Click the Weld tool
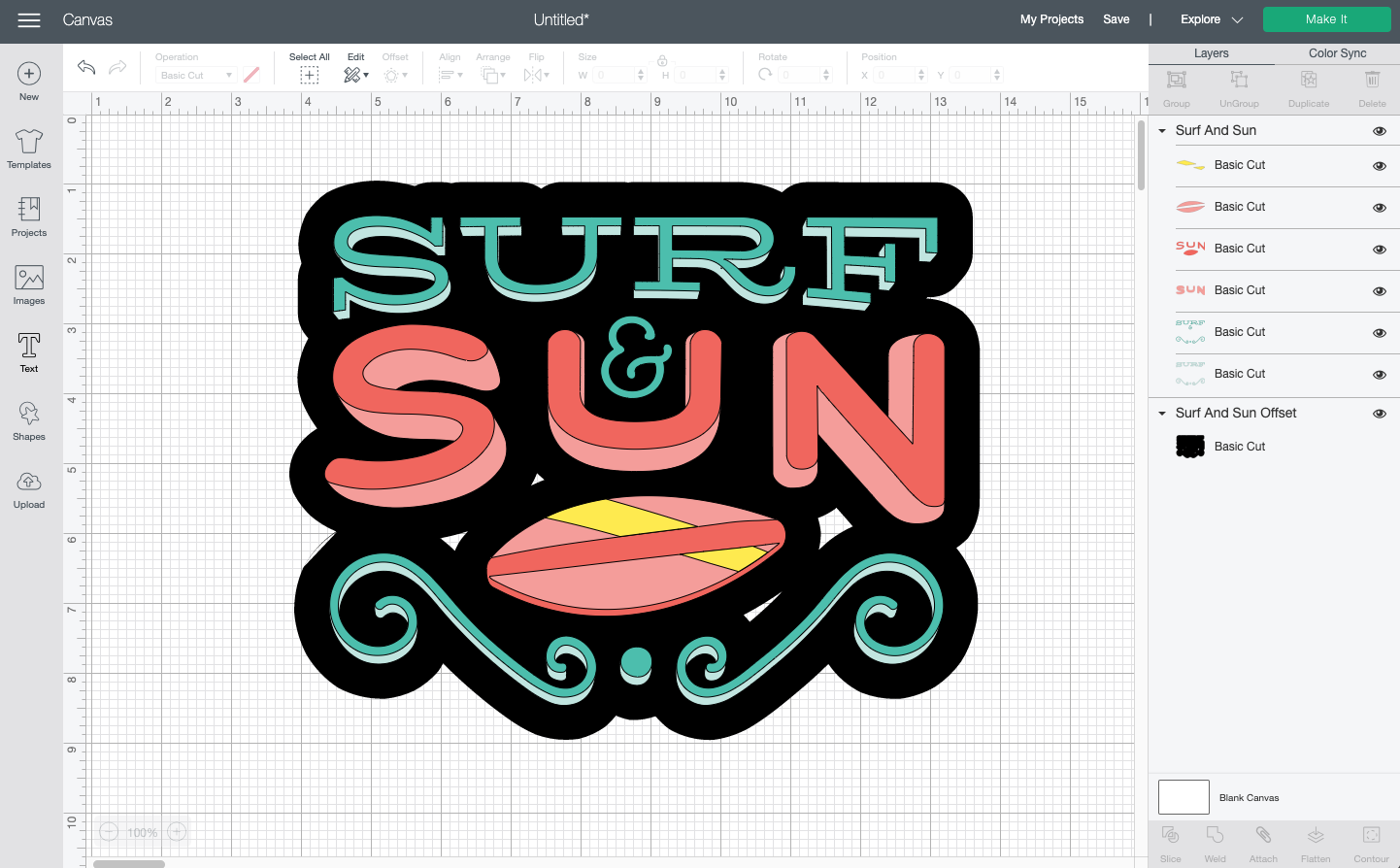This screenshot has height=868, width=1400. [x=1216, y=844]
